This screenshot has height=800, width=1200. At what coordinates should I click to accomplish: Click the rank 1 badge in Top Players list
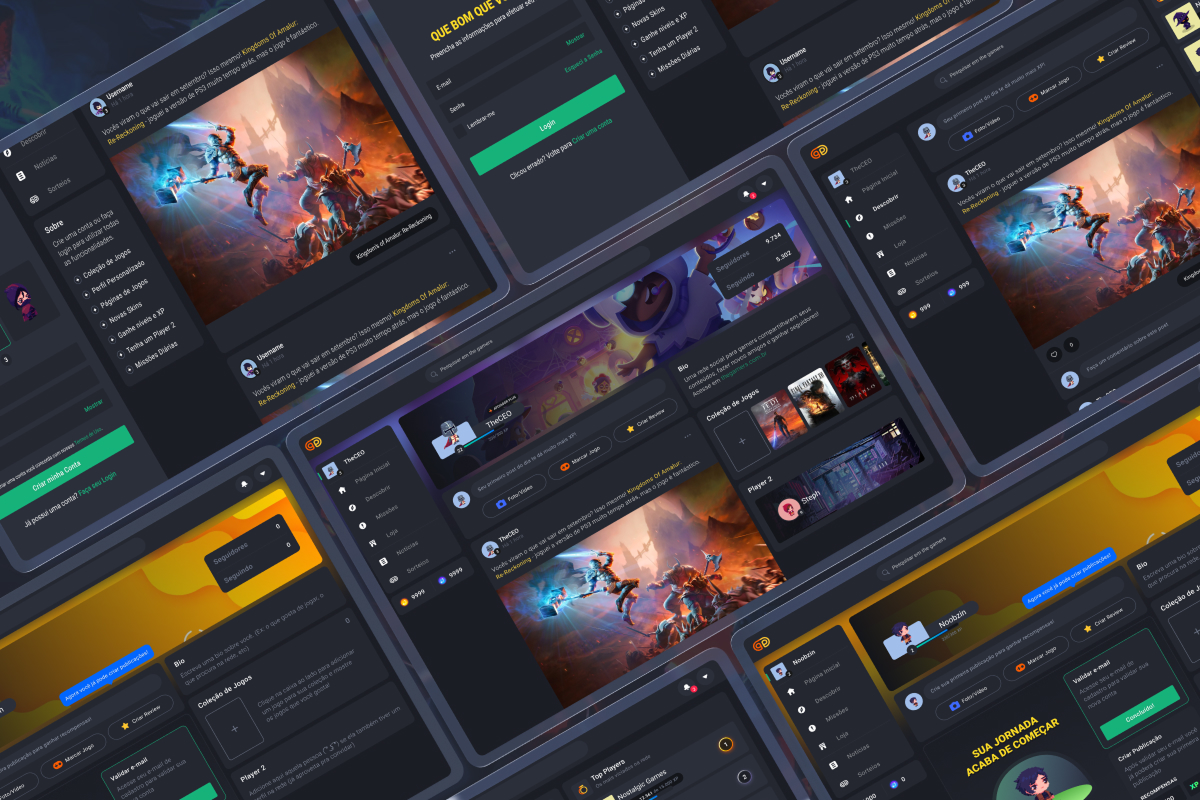(x=726, y=744)
